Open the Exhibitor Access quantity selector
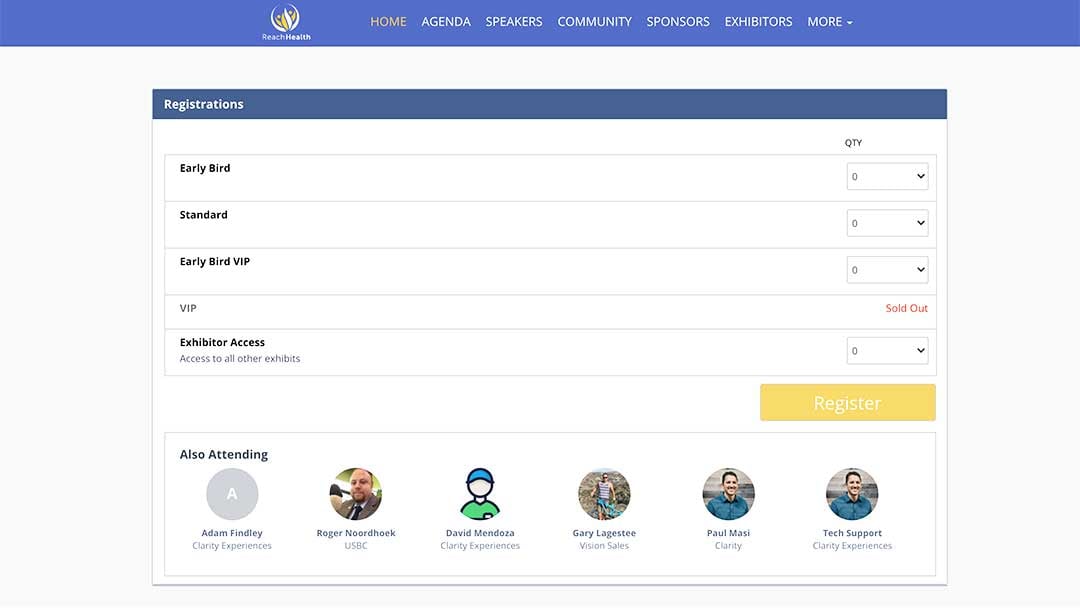Screen dimensions: 1080x608 pos(887,349)
